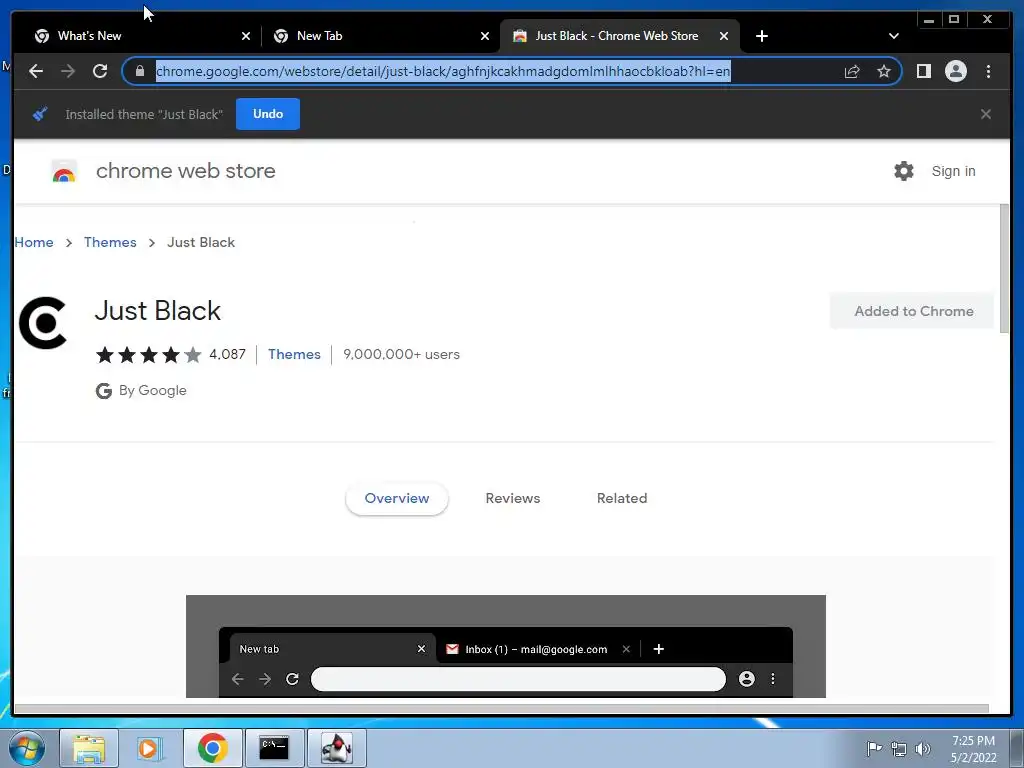Image resolution: width=1024 pixels, height=768 pixels.
Task: Share this page using the share icon
Action: coord(852,71)
